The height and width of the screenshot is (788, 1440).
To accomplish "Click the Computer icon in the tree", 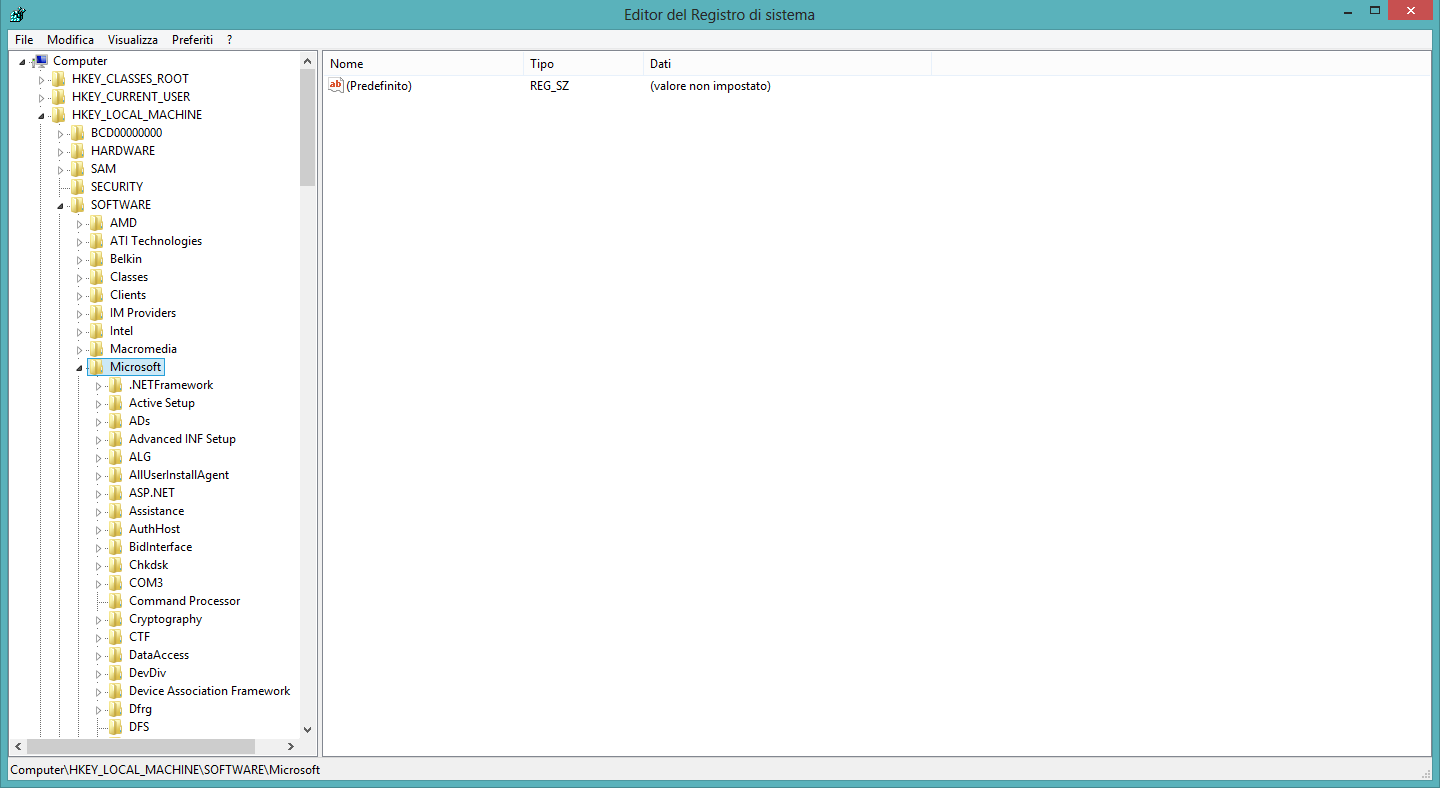I will click(x=41, y=61).
